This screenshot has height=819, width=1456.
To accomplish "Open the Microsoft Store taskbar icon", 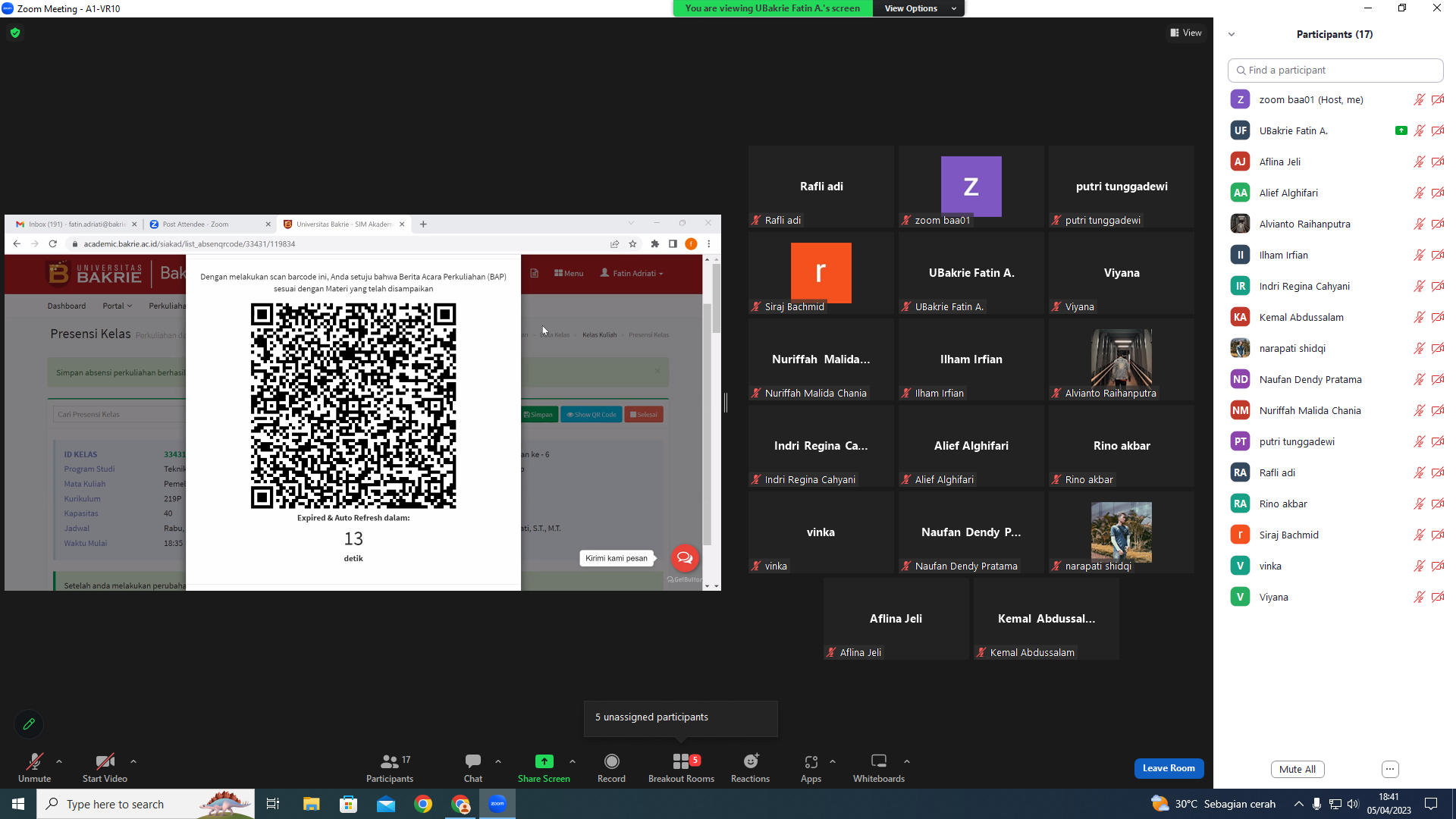I will click(348, 804).
